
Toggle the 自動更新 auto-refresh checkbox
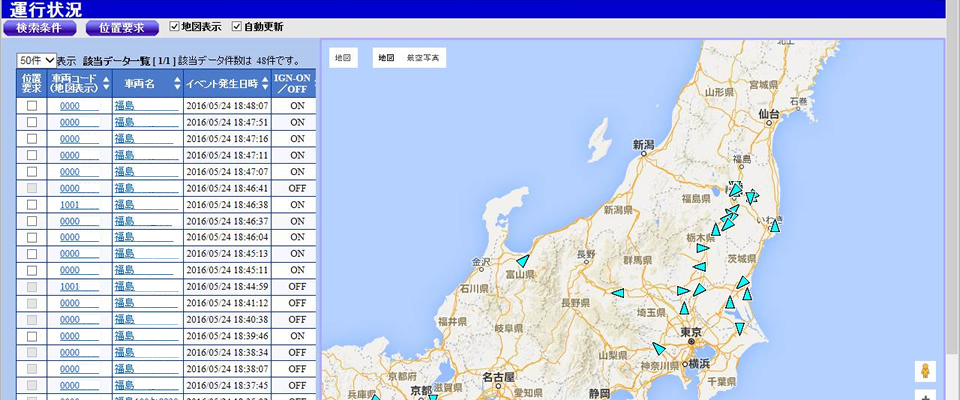(x=237, y=26)
